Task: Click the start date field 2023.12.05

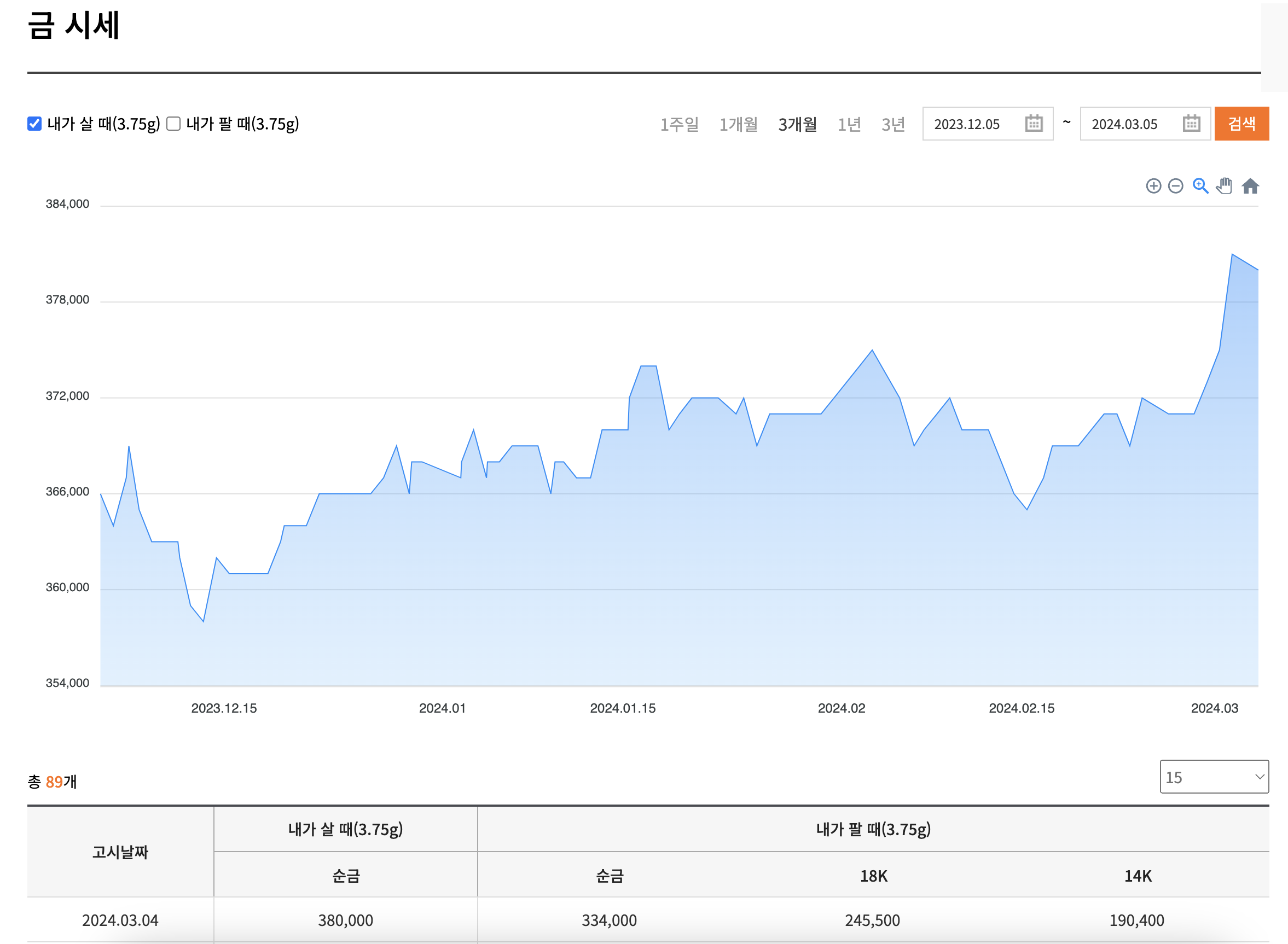Action: pyautogui.click(x=967, y=124)
